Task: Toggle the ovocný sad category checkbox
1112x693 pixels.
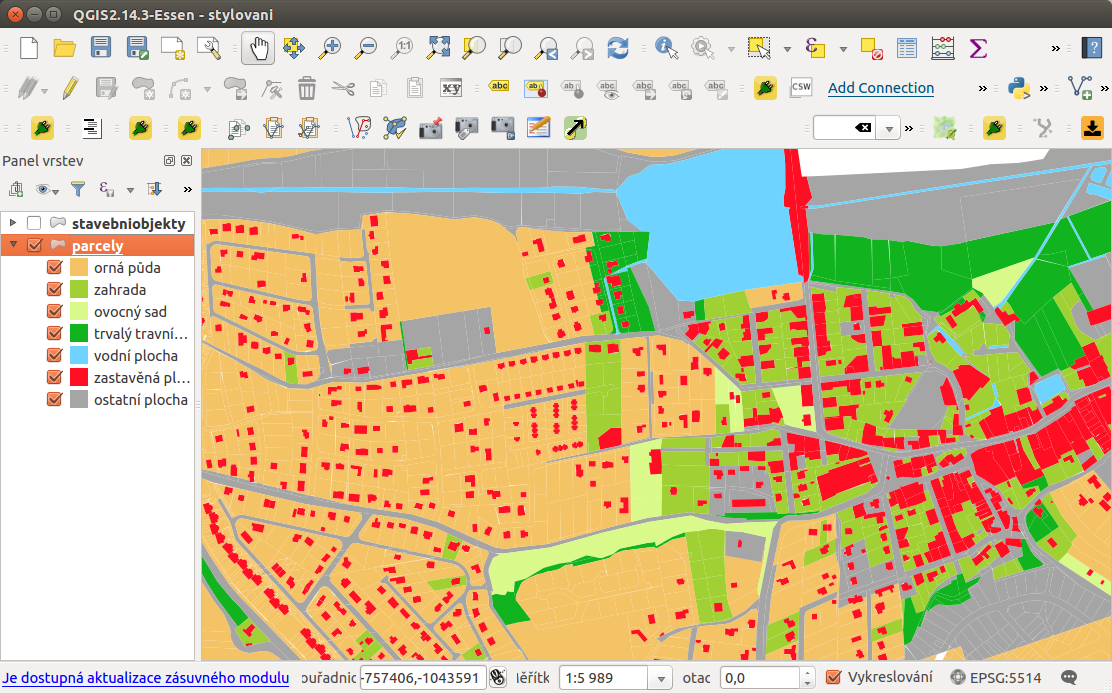Action: pos(54,311)
